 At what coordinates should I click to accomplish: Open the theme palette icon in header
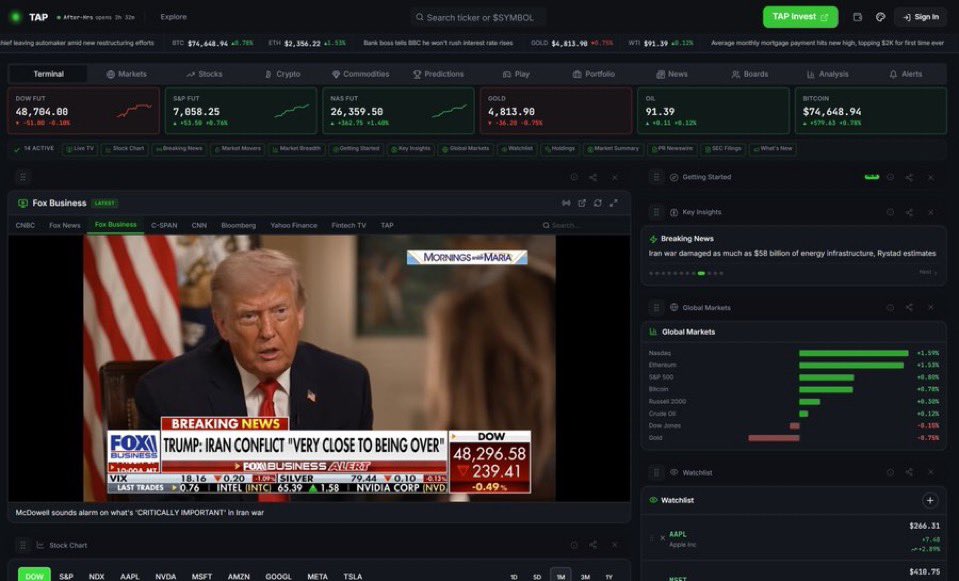coord(880,17)
